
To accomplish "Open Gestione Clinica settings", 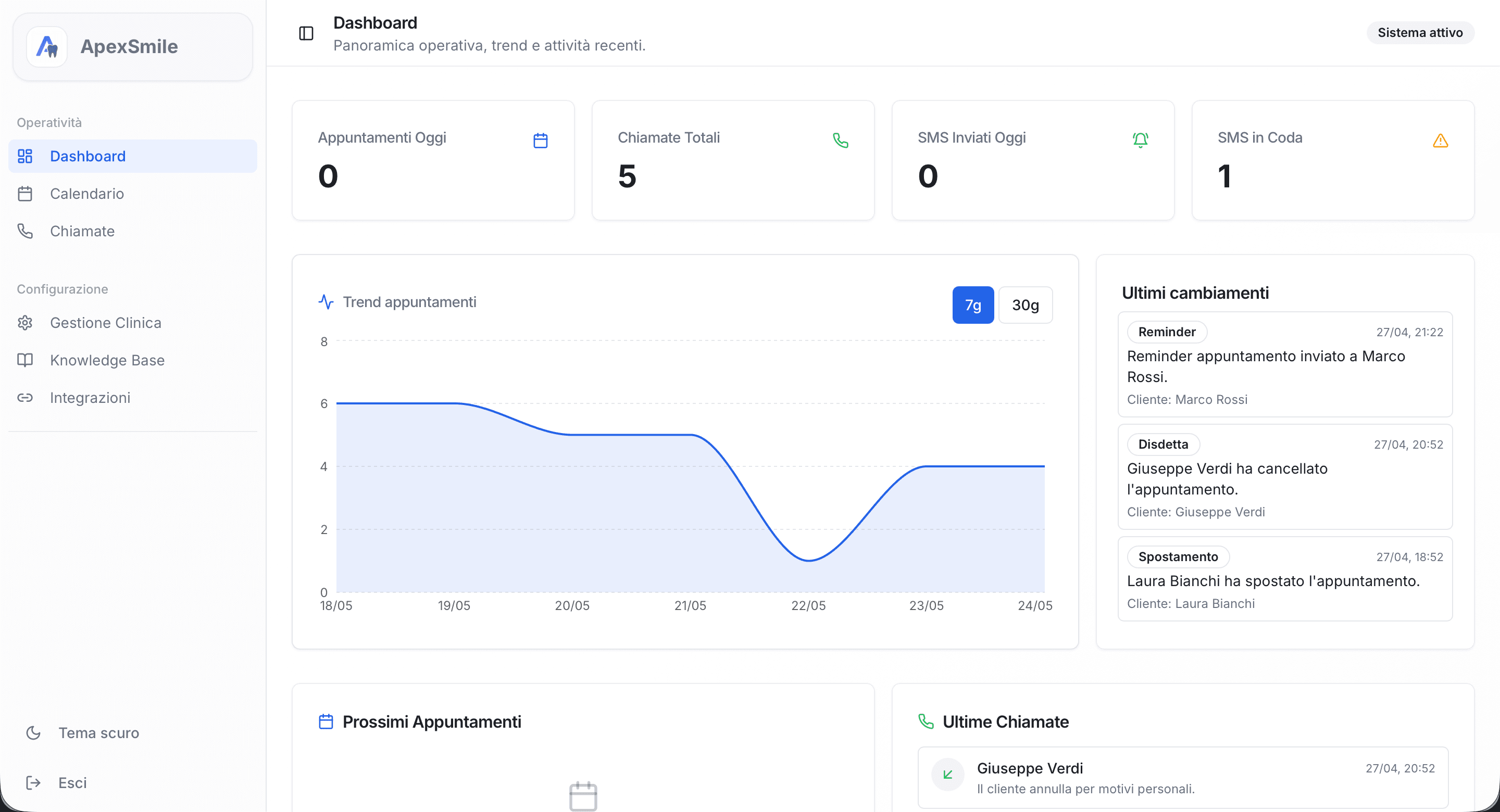I will tap(133, 323).
